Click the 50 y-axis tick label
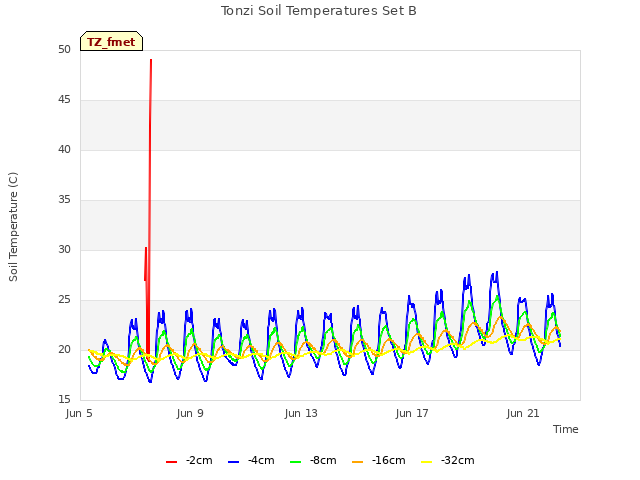The width and height of the screenshot is (640, 480). pos(64,50)
